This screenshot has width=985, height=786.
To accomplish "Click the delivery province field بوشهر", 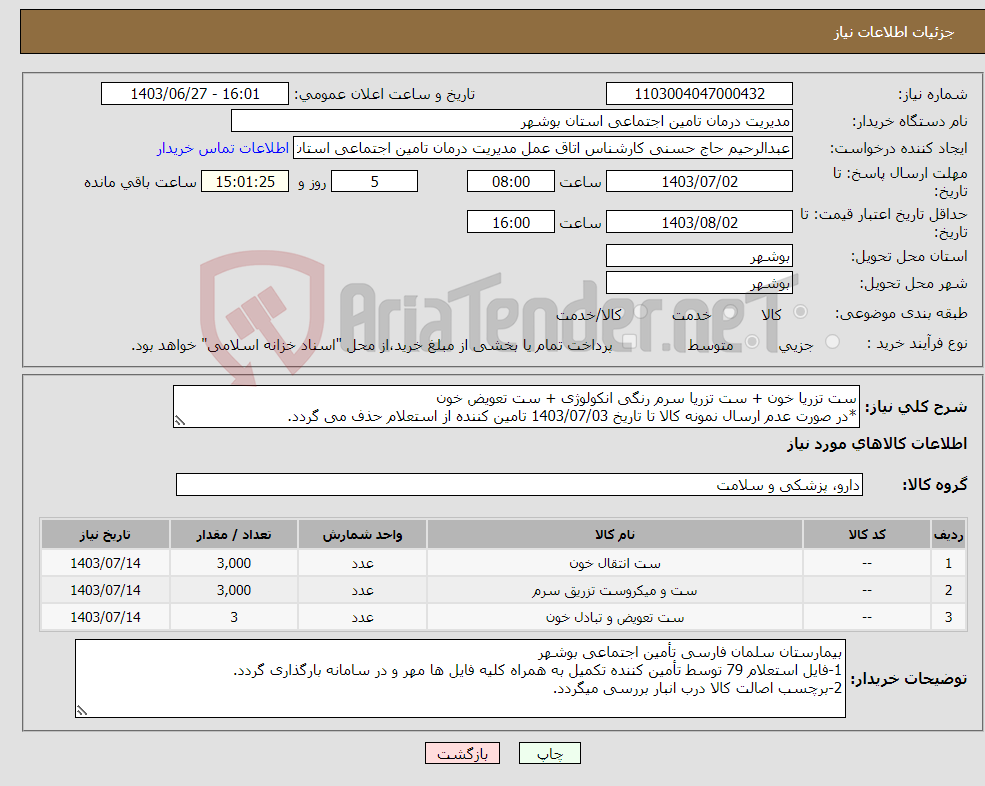I will pyautogui.click(x=699, y=256).
